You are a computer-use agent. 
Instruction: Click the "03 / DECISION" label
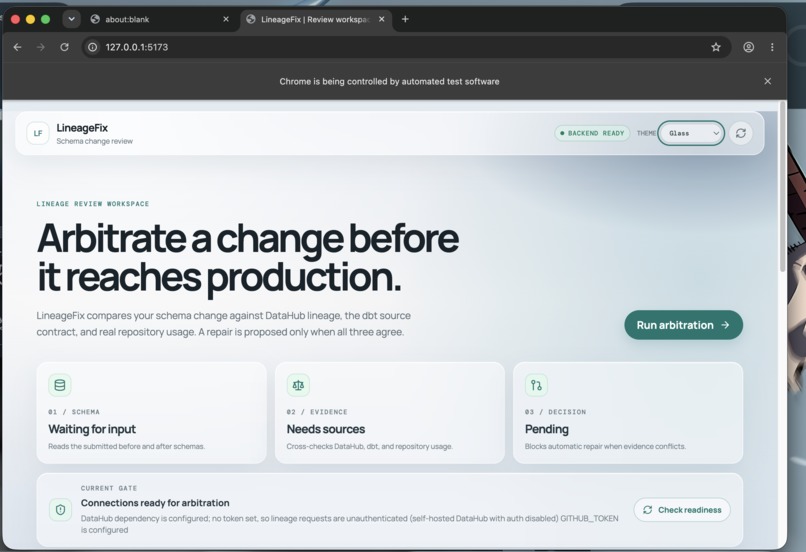555,412
